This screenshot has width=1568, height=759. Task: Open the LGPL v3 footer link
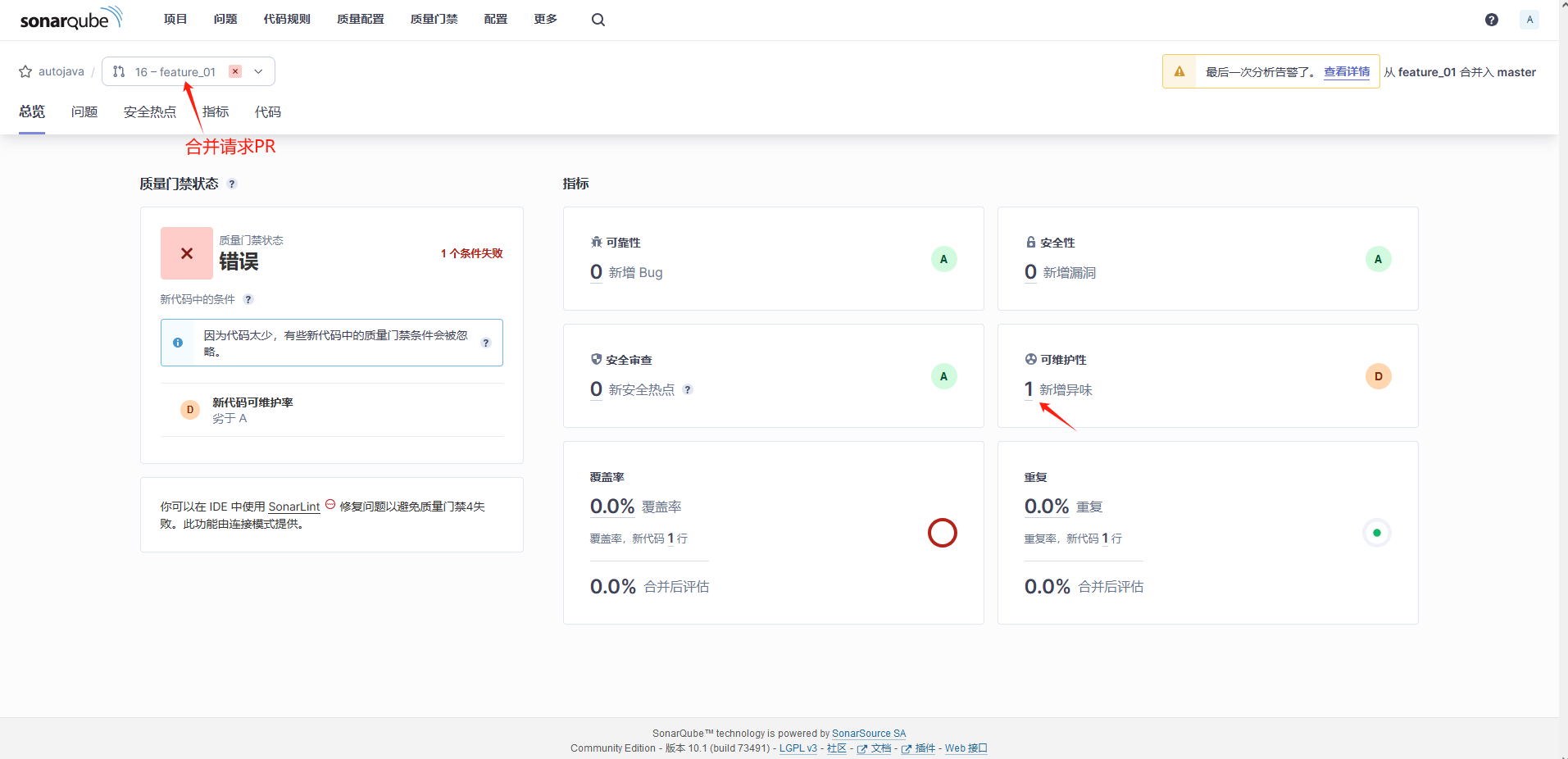(798, 748)
